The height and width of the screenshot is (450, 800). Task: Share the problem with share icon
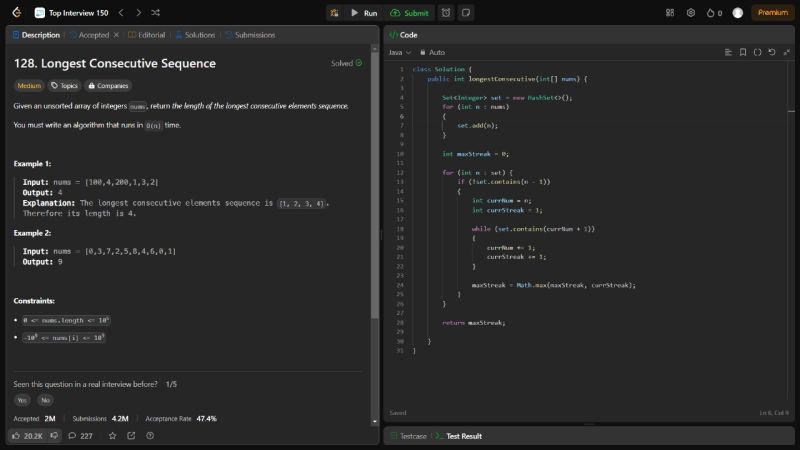131,436
